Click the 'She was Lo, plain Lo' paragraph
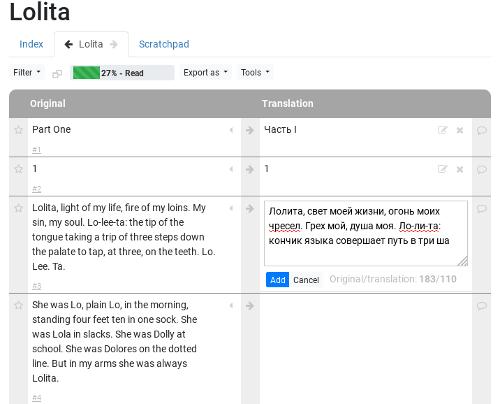The height and width of the screenshot is (404, 500). [115, 341]
